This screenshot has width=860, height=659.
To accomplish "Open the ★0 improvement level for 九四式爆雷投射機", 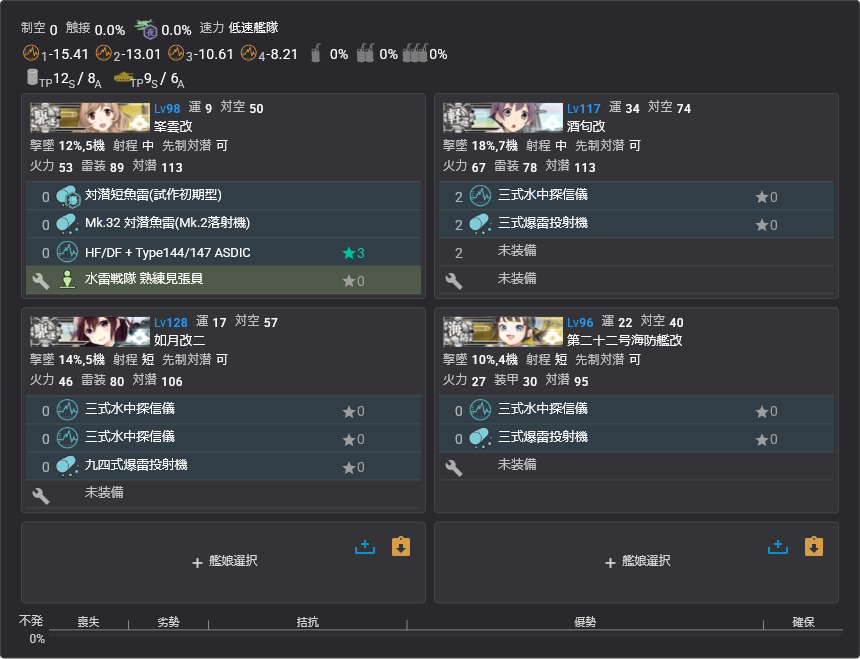I will [353, 467].
